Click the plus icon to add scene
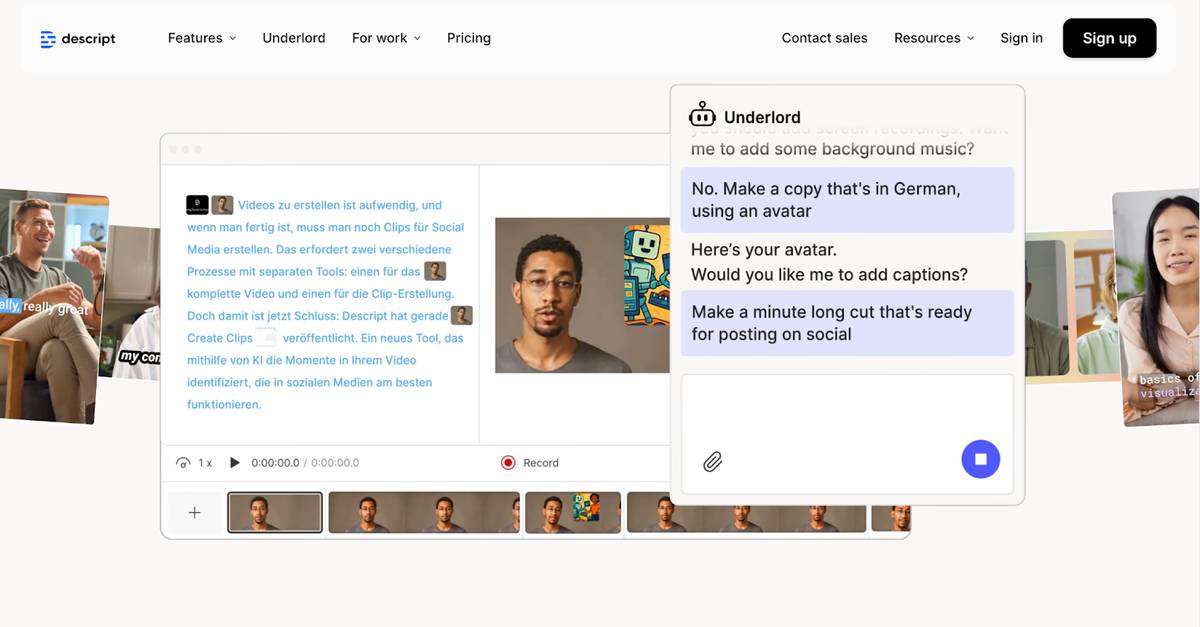Screen dimensions: 1200x627 194,512
